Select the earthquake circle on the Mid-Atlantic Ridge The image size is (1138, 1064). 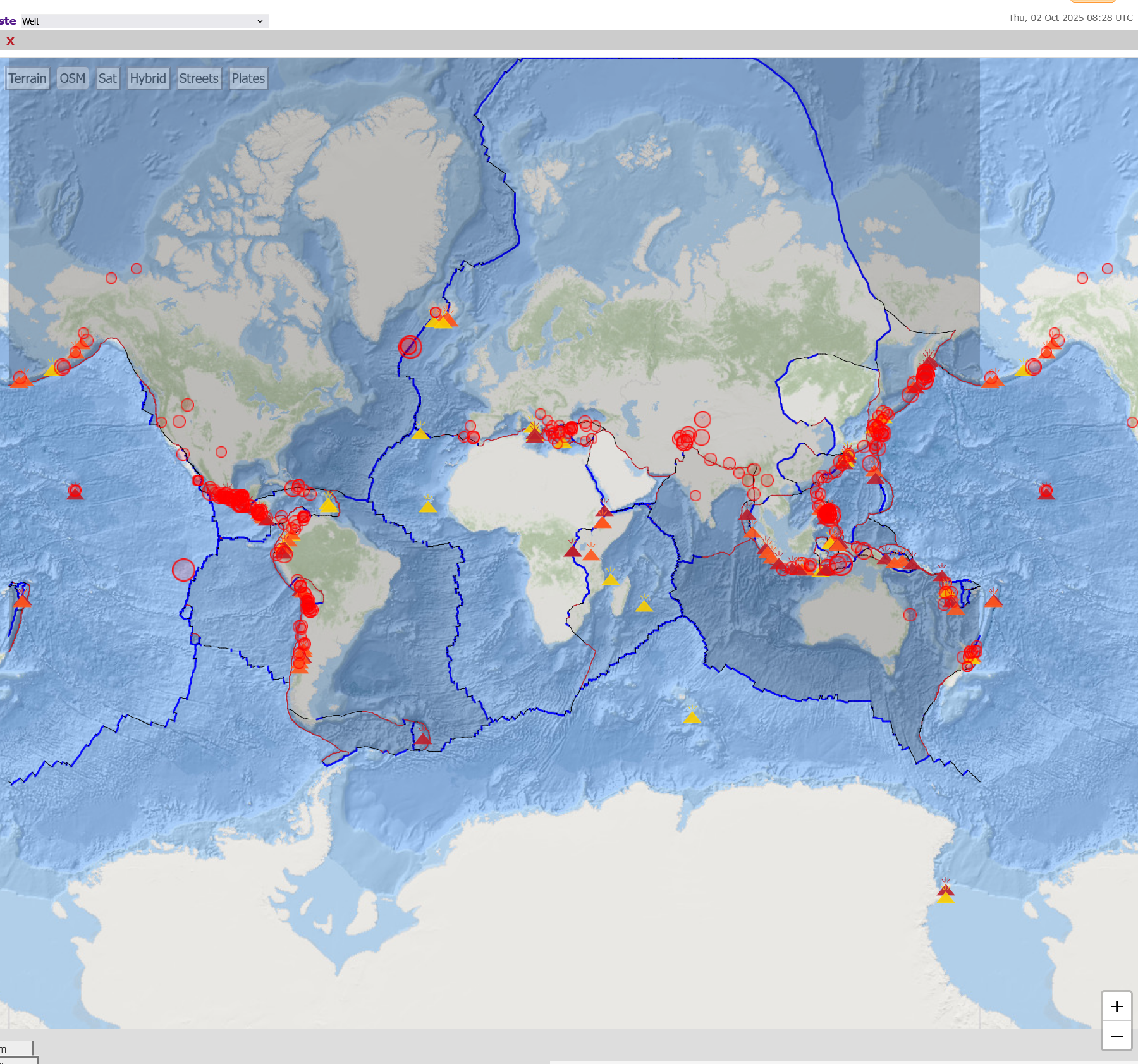410,346
